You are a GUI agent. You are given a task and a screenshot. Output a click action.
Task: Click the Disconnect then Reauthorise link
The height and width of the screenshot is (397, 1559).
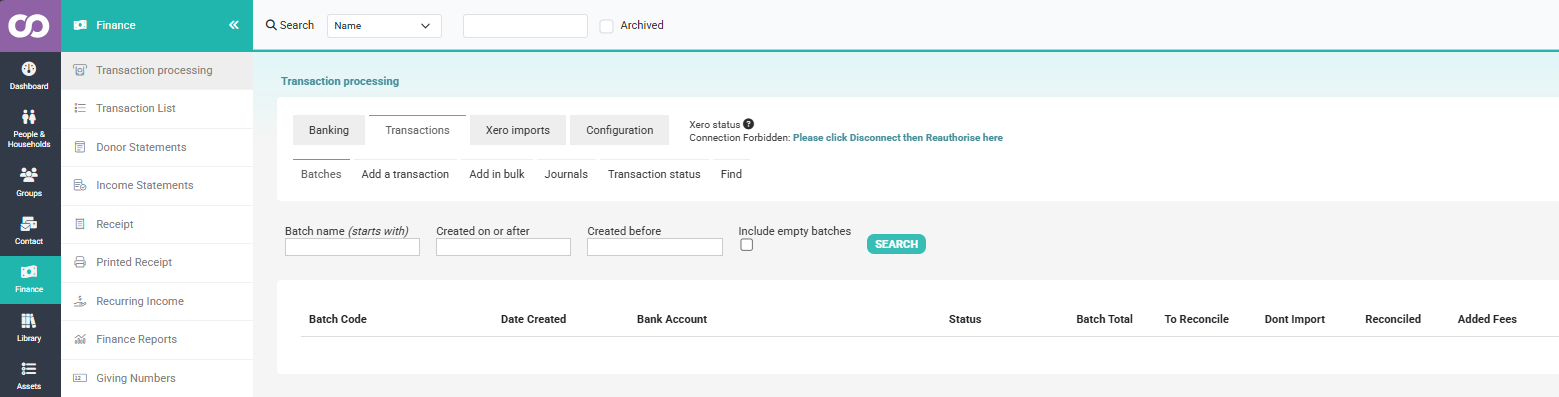pos(898,138)
